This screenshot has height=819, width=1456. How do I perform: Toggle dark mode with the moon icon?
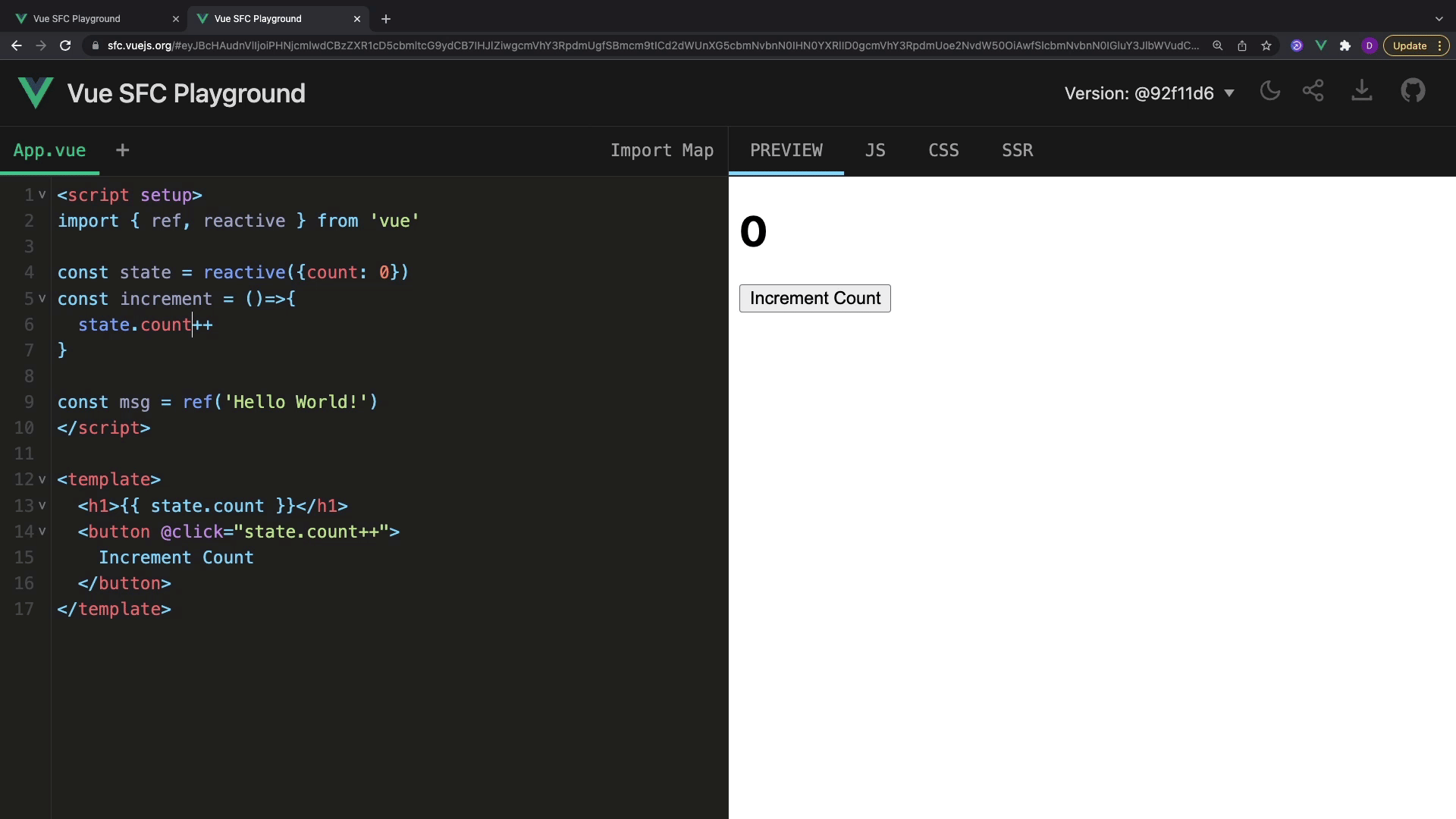click(1270, 92)
